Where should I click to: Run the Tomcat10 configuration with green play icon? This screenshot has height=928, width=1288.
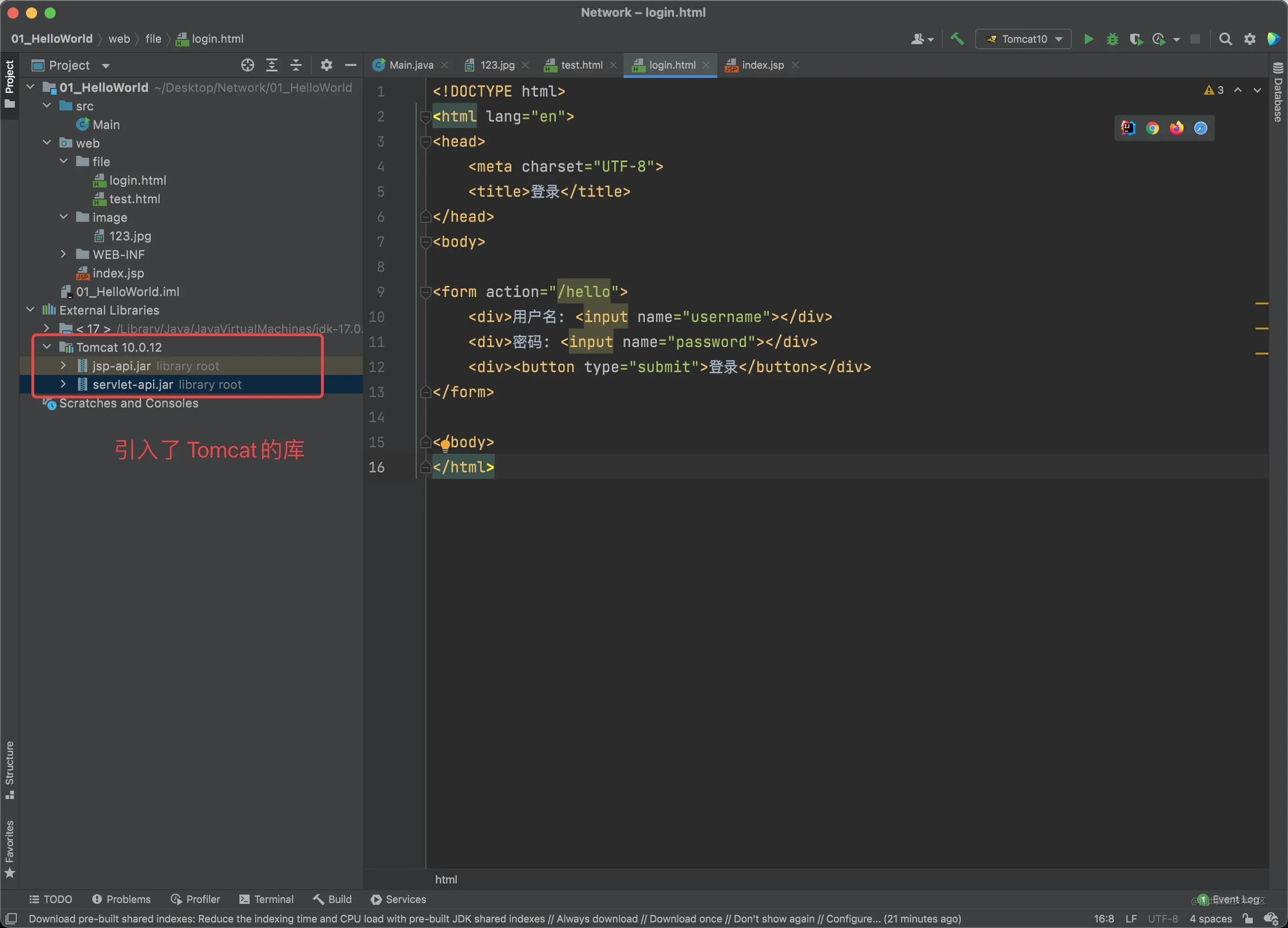1088,39
